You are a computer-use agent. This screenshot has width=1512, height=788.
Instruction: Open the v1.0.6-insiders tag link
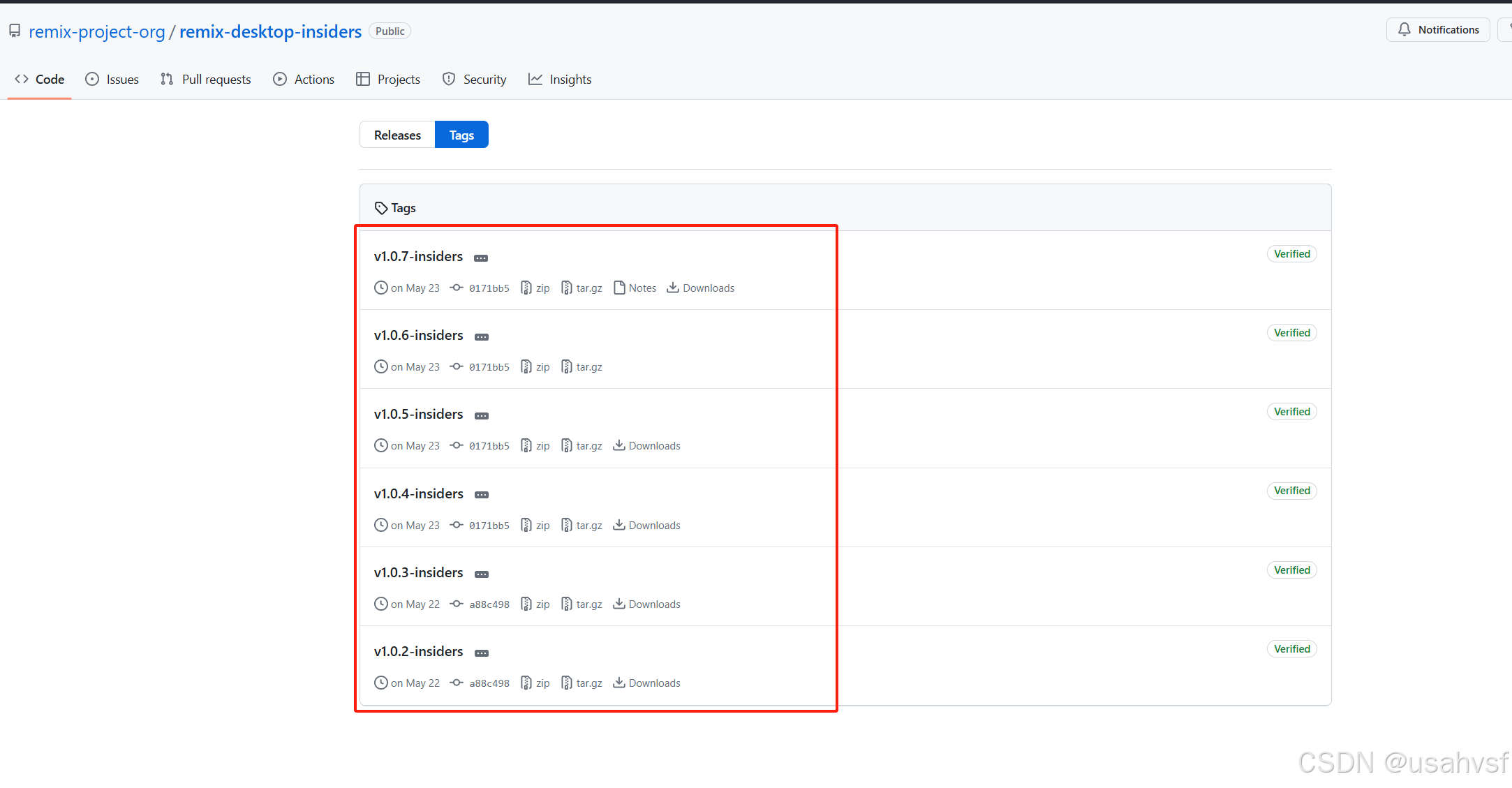(418, 336)
